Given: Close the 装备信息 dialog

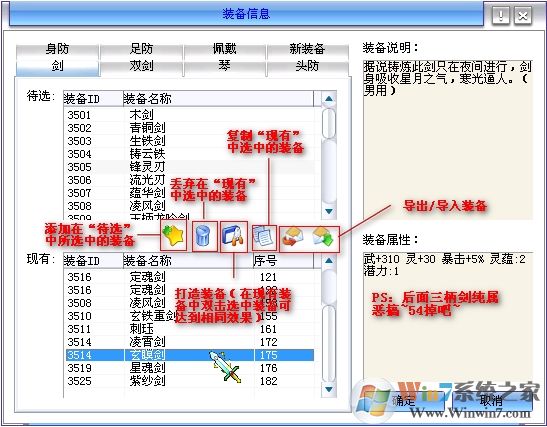Looking at the screenshot, I should pos(523,16).
